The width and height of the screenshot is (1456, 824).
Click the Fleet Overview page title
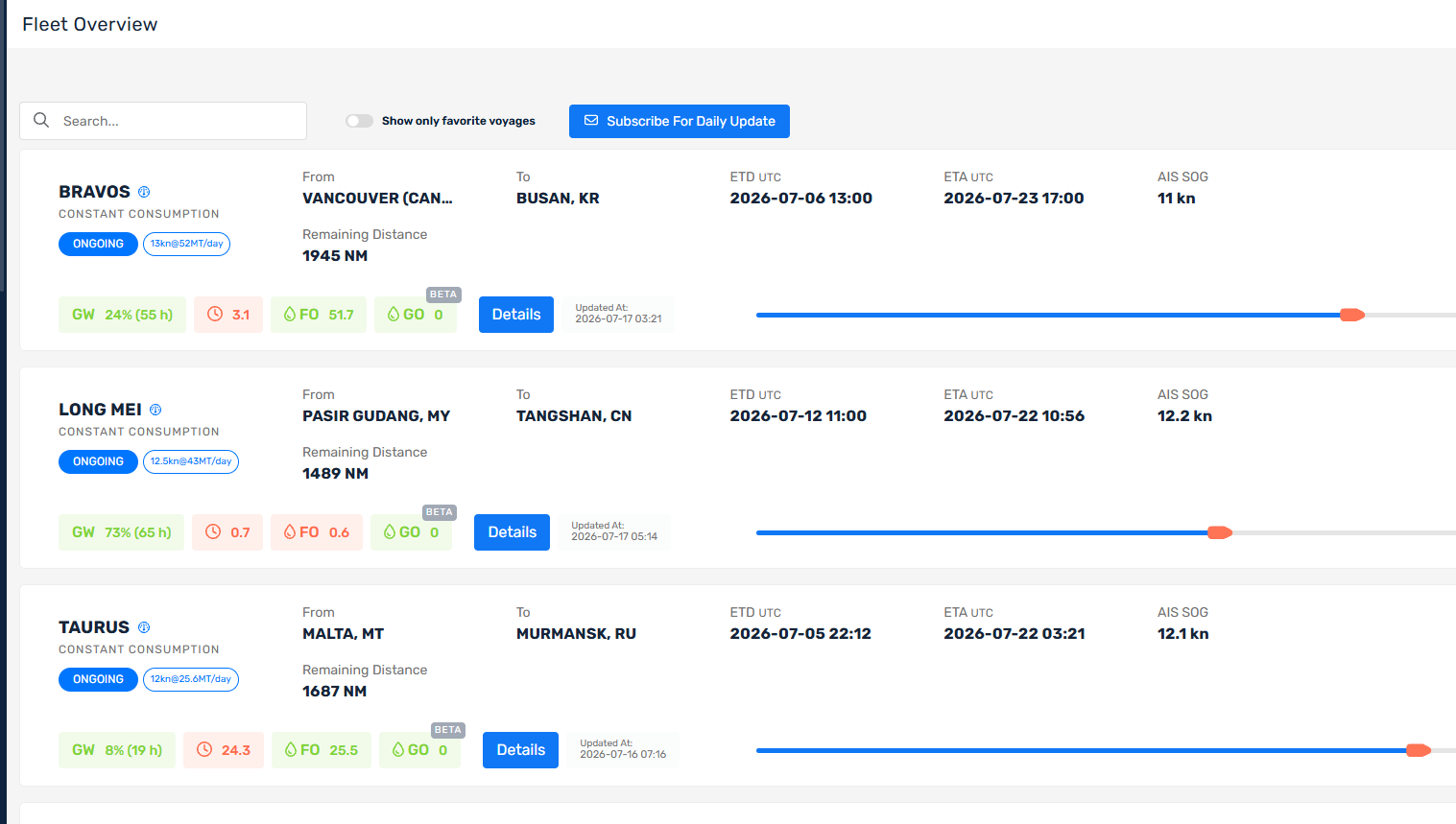click(x=90, y=24)
